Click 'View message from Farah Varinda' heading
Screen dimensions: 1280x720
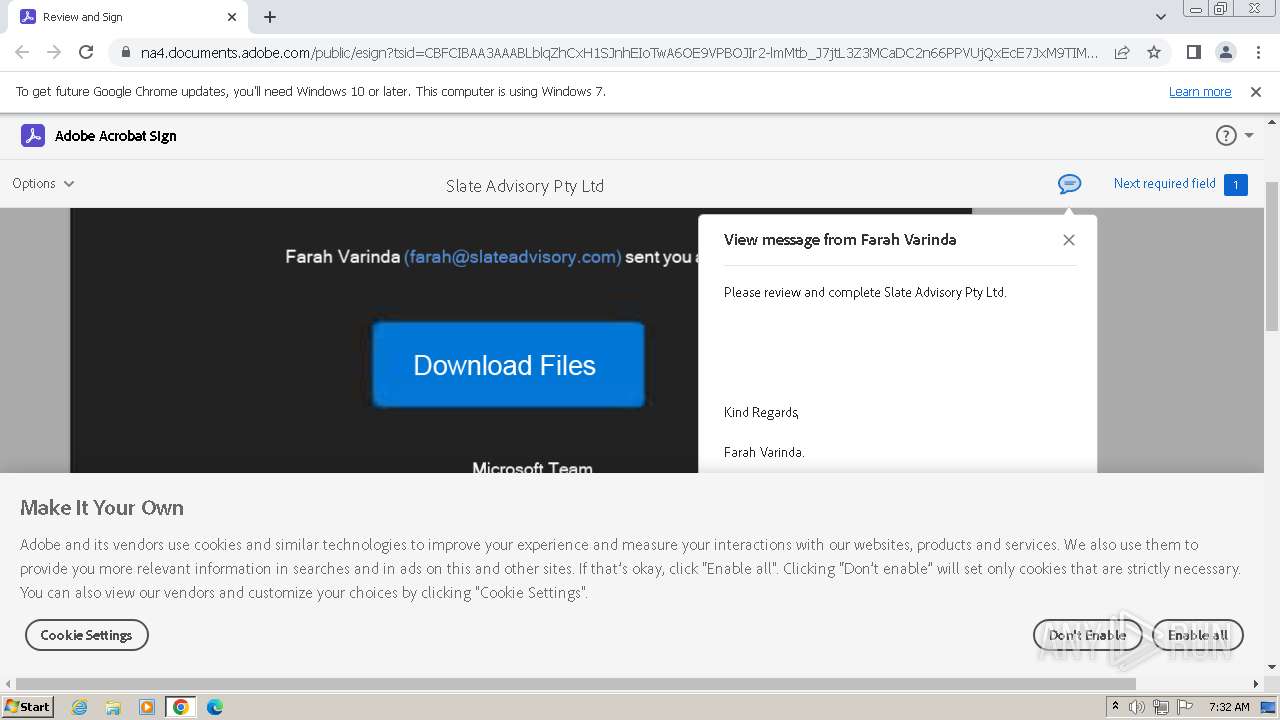pos(840,240)
